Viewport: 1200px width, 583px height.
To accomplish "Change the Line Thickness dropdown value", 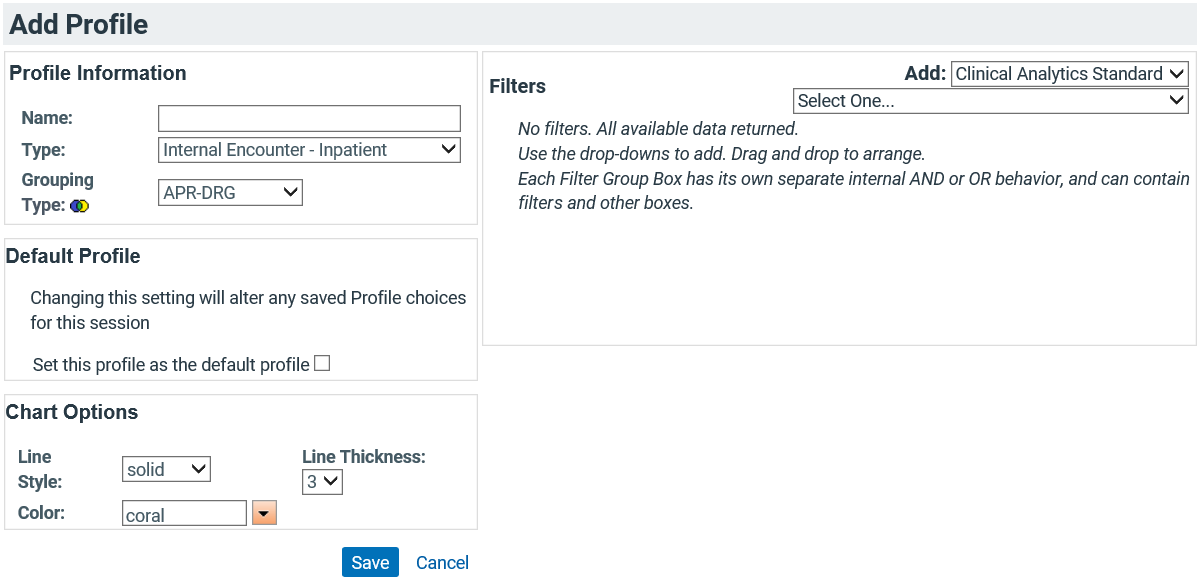I will [x=322, y=482].
